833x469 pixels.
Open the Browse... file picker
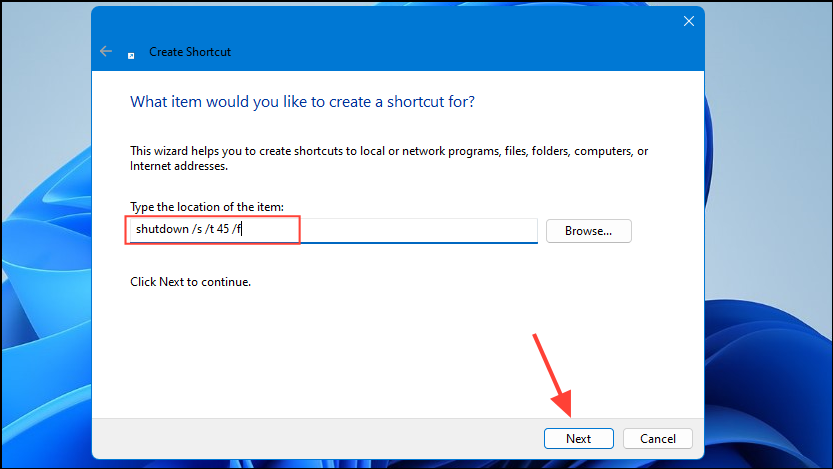pyautogui.click(x=588, y=231)
